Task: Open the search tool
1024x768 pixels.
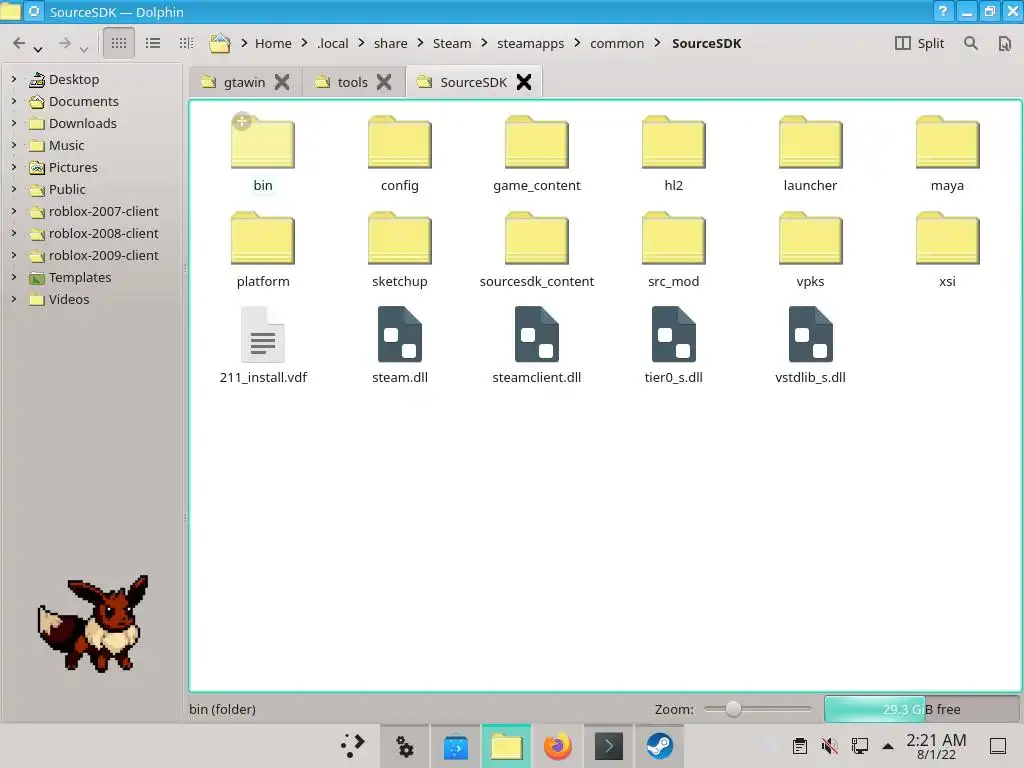Action: (971, 43)
